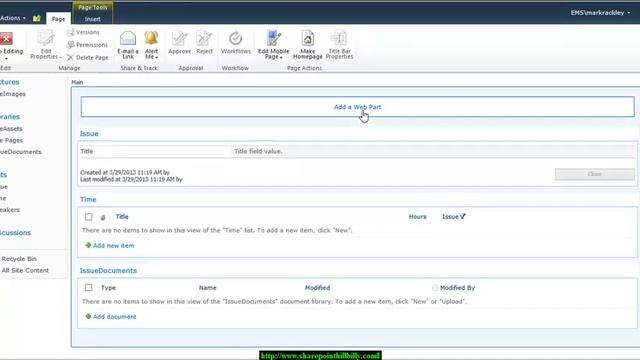Switch to the Page ribbon tab
The width and height of the screenshot is (640, 360).
coord(58,19)
